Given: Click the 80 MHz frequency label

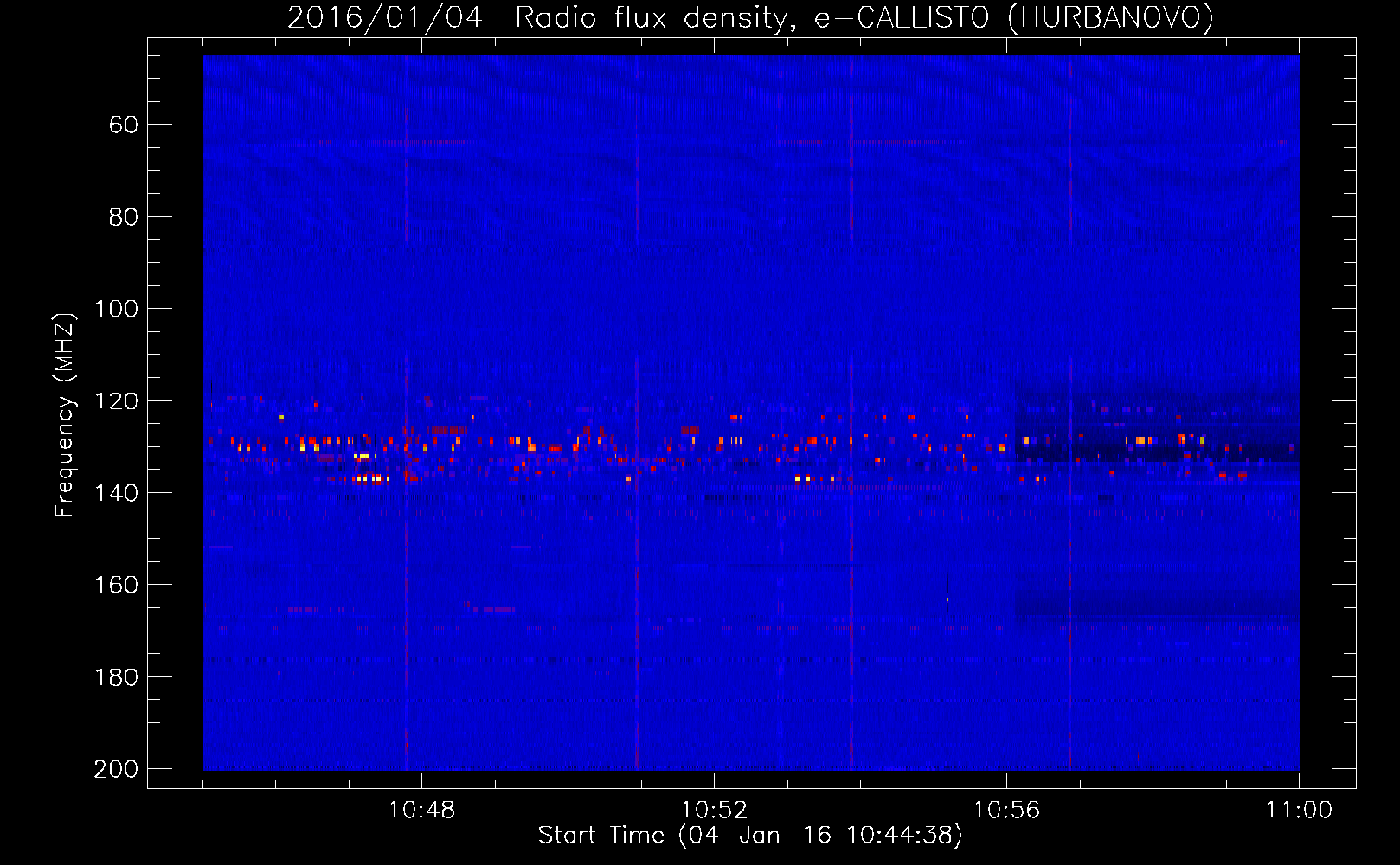Looking at the screenshot, I should (x=124, y=217).
